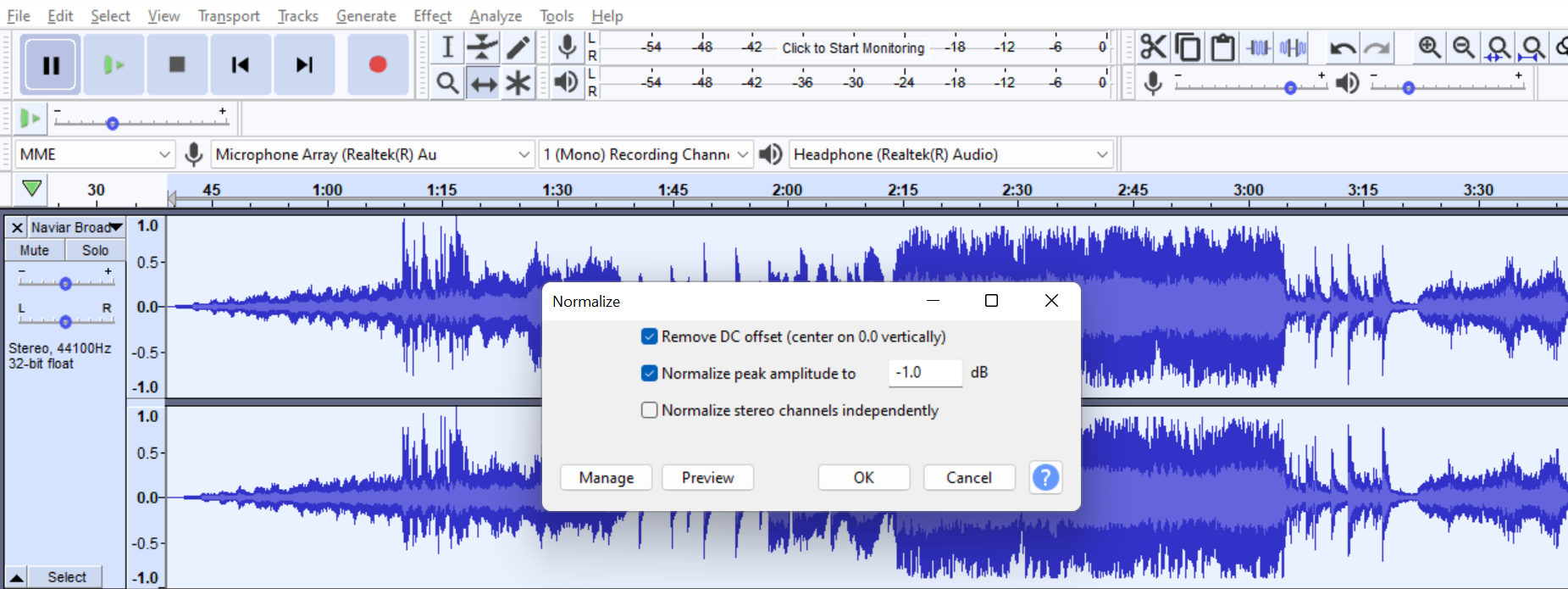
Task: Close the Naviar Broad track with X
Action: [17, 227]
